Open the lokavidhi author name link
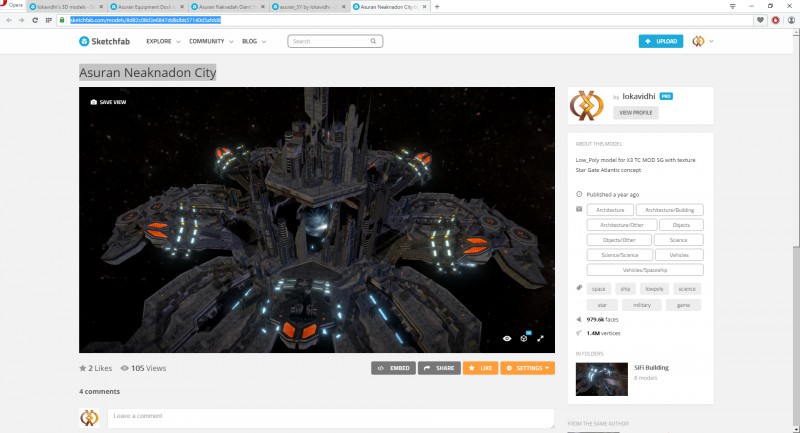This screenshot has height=433, width=800. pos(639,96)
